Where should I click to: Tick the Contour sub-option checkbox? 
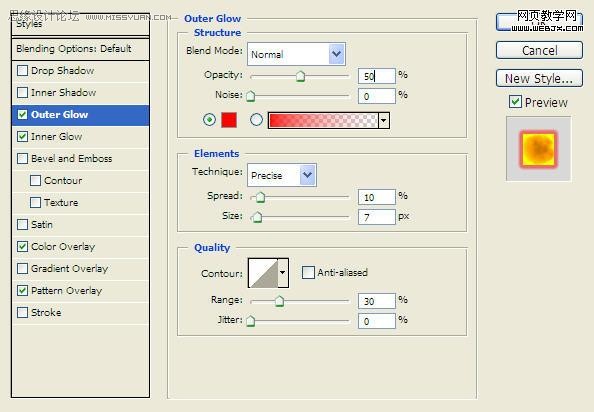click(x=35, y=181)
